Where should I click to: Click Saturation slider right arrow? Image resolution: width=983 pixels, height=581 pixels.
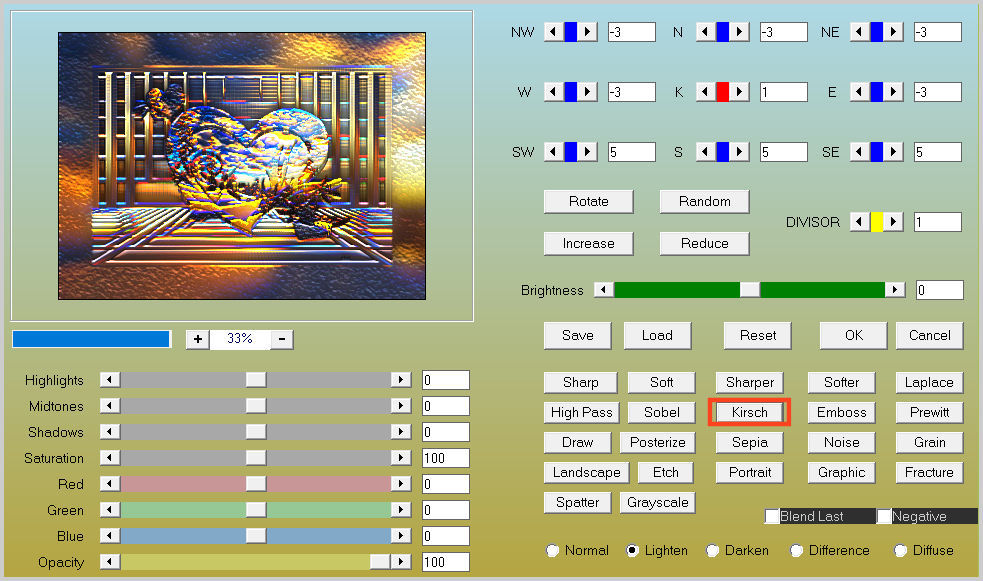pyautogui.click(x=401, y=458)
